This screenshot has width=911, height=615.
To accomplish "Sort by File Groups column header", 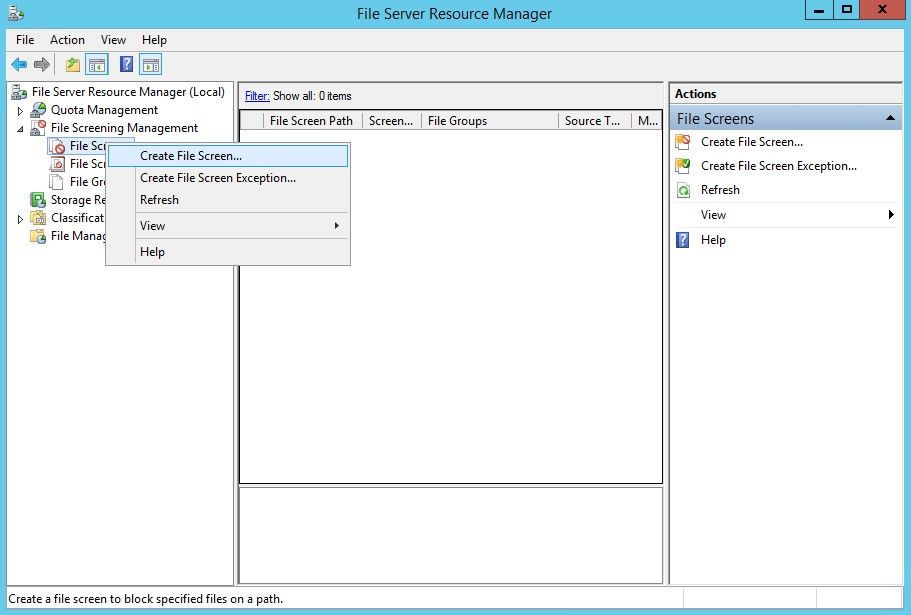I will 490,121.
